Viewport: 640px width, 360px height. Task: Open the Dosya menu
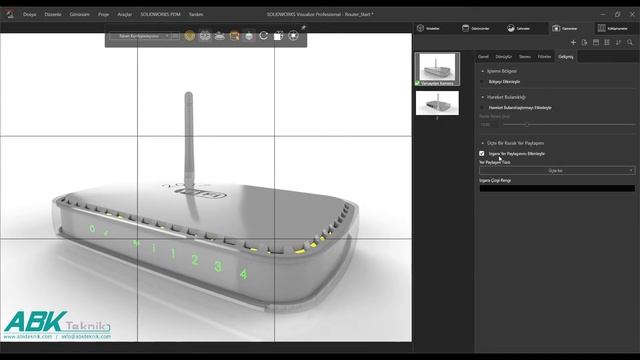pyautogui.click(x=29, y=14)
